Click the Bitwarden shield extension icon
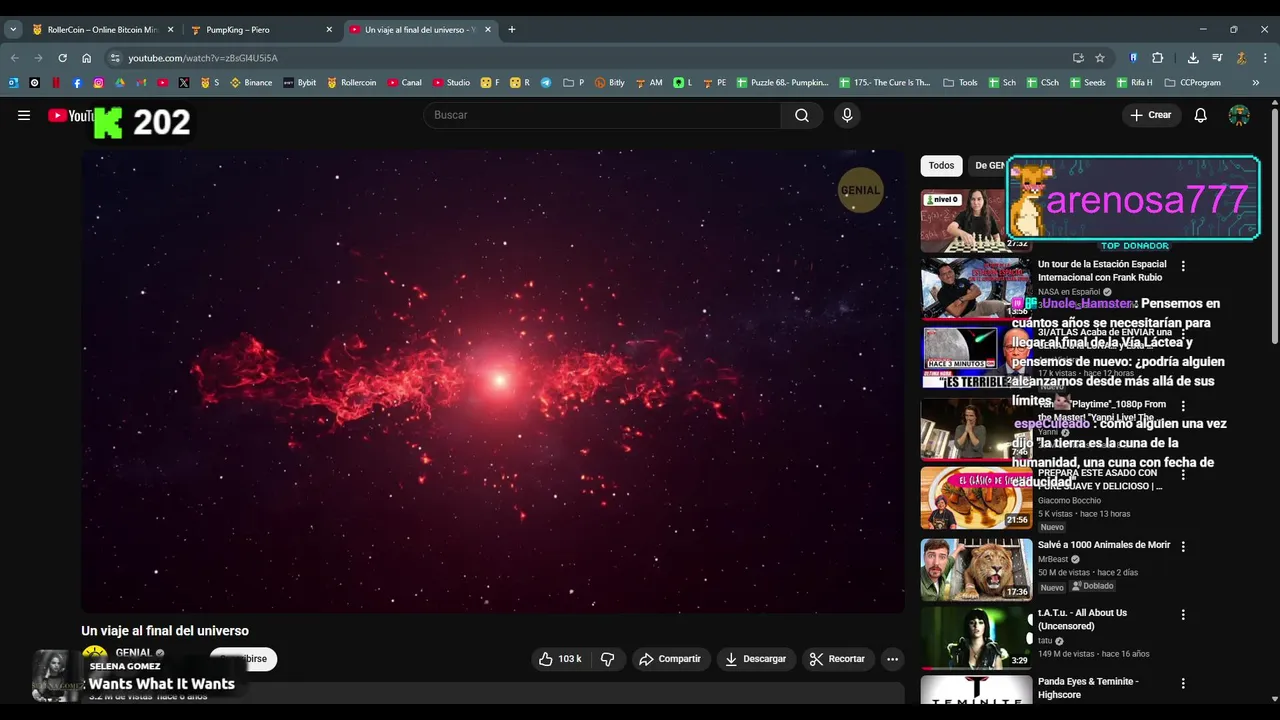Image resolution: width=1280 pixels, height=720 pixels. click(x=1133, y=58)
